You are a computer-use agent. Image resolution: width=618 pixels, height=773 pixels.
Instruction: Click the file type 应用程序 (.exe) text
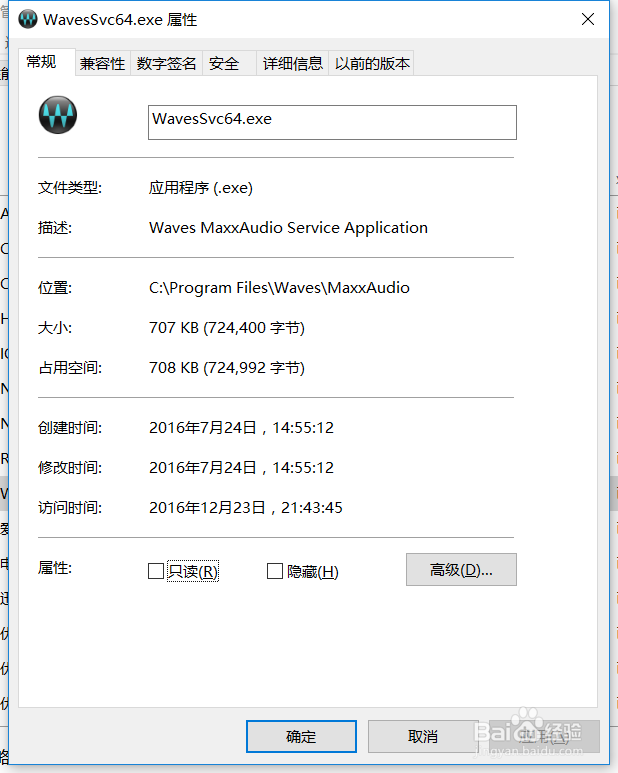tap(201, 188)
